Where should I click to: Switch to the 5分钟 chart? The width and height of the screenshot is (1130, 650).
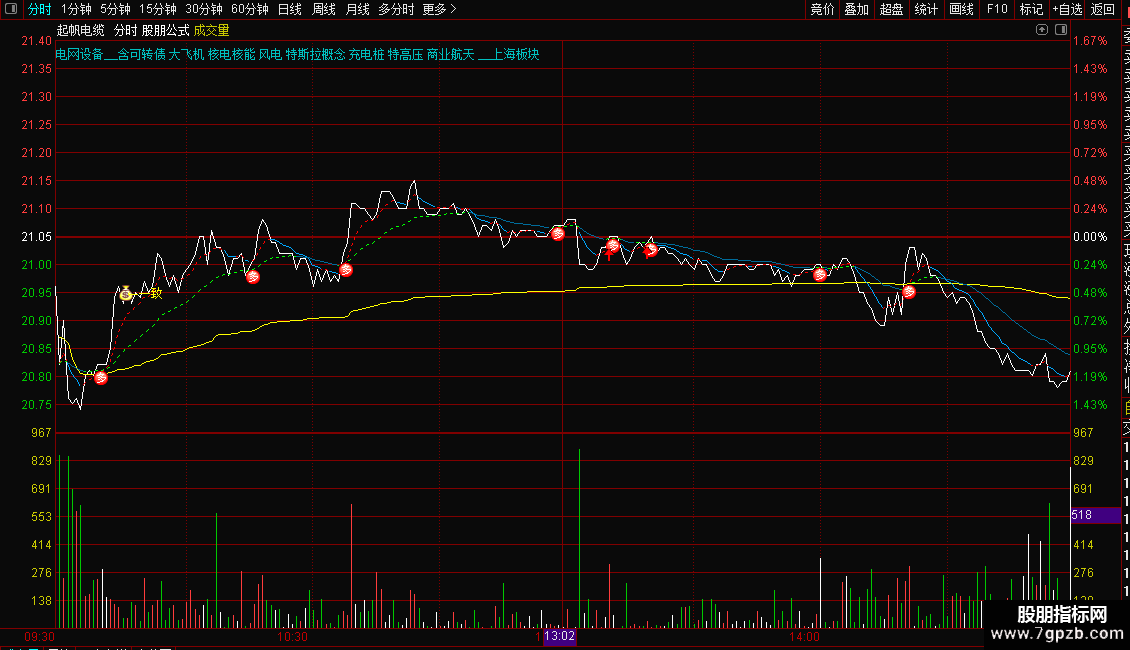[x=115, y=9]
